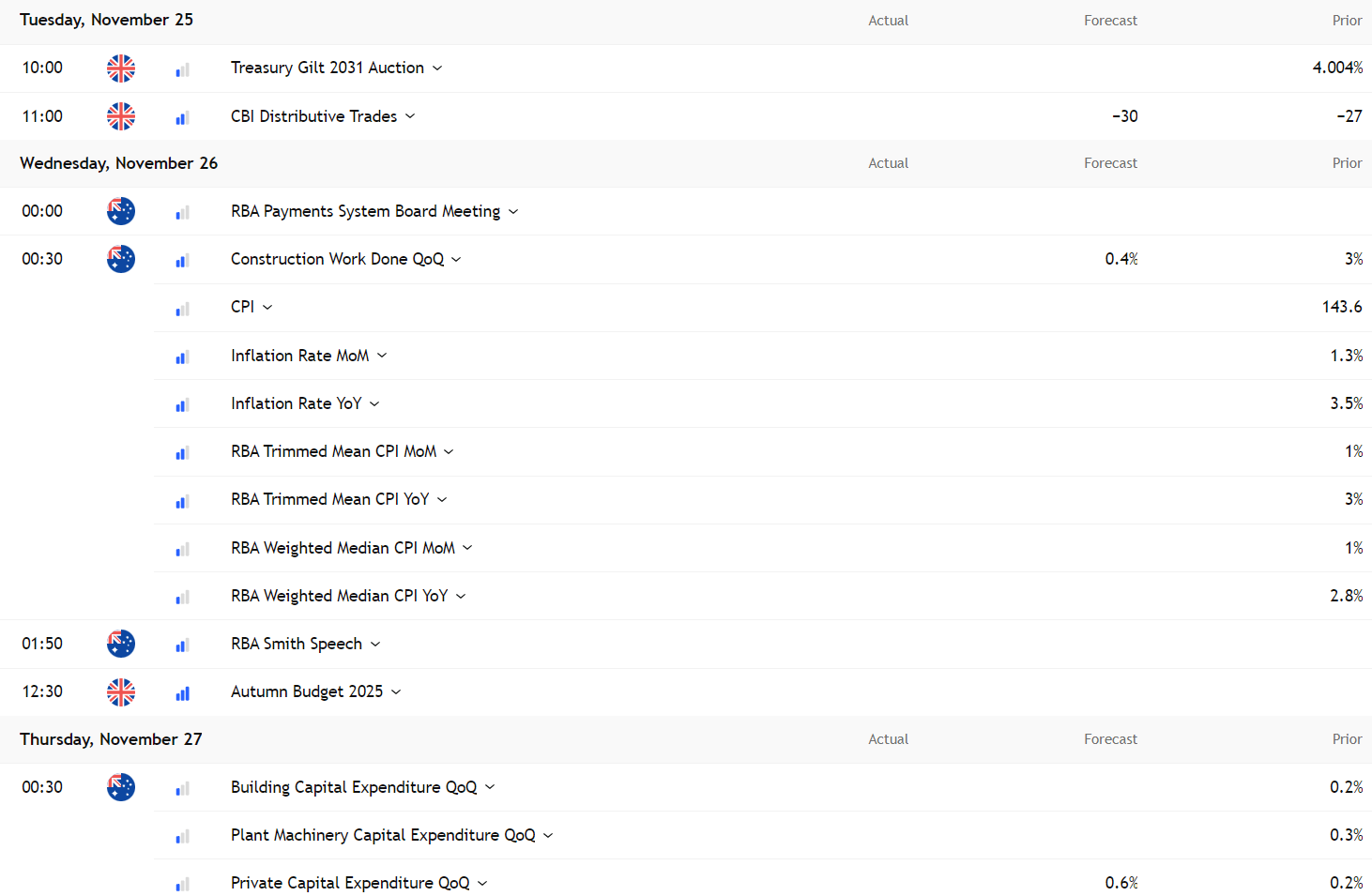Click Australia flag for RBA Smith Speech
Screen dimensions: 1372x896
pyautogui.click(x=121, y=644)
